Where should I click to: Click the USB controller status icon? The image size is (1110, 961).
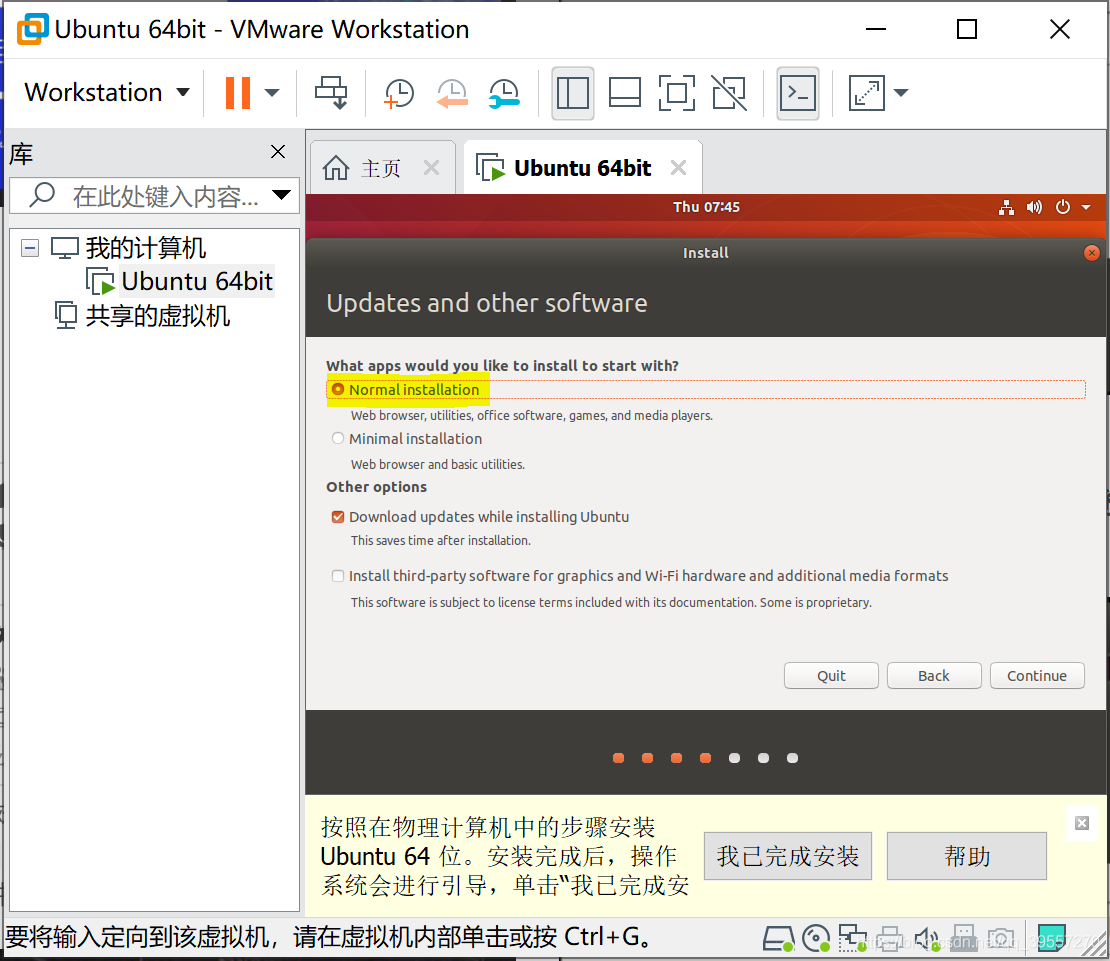click(963, 939)
